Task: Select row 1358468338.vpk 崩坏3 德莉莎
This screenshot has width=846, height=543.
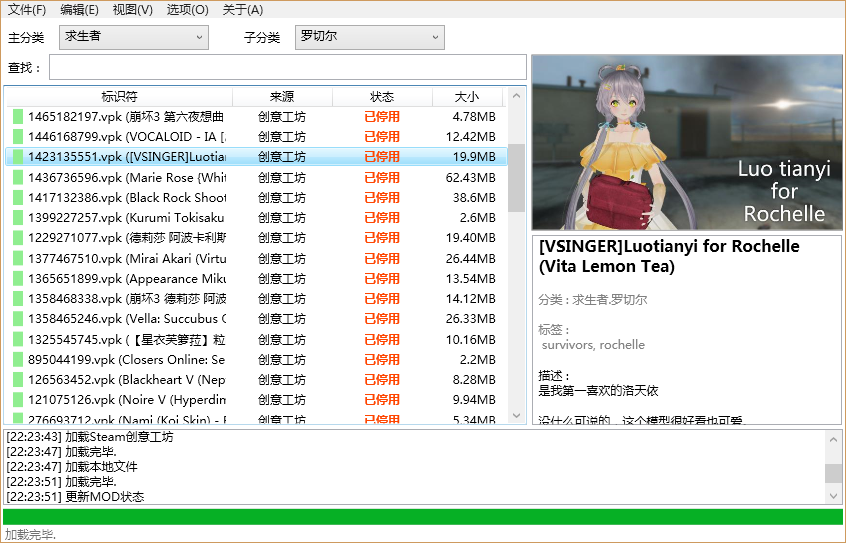Action: pyautogui.click(x=256, y=298)
